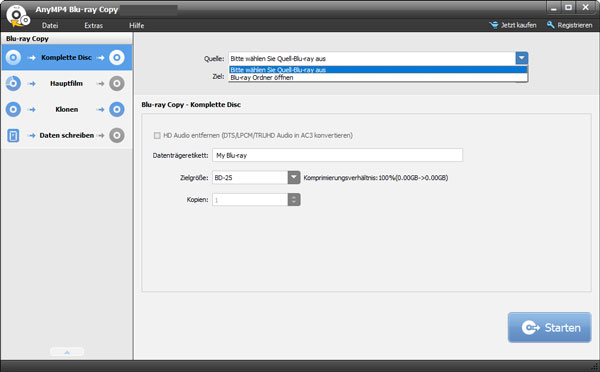Click the Quelle combo box text field
This screenshot has height=372, width=600.
tap(372, 58)
